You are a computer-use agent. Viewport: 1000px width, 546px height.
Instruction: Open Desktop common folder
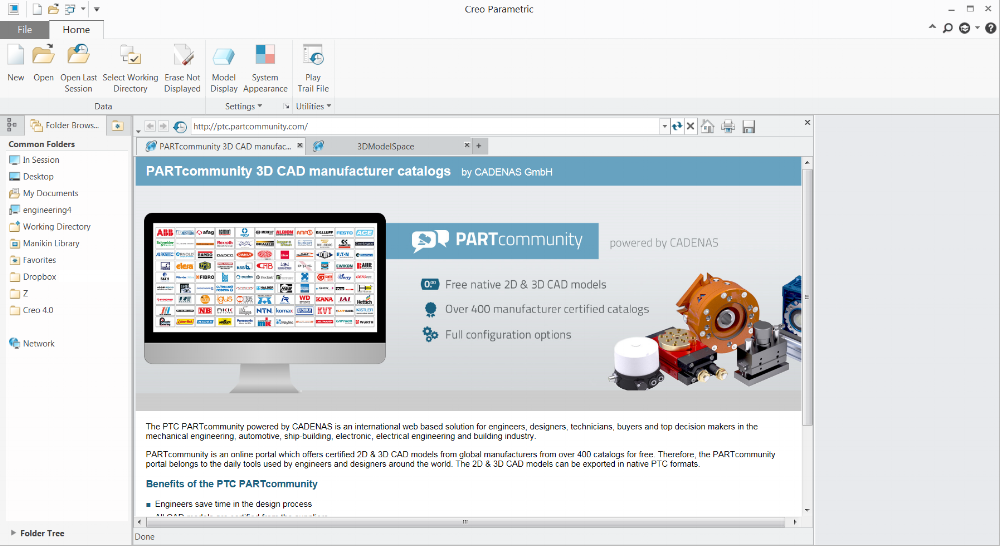[31, 177]
